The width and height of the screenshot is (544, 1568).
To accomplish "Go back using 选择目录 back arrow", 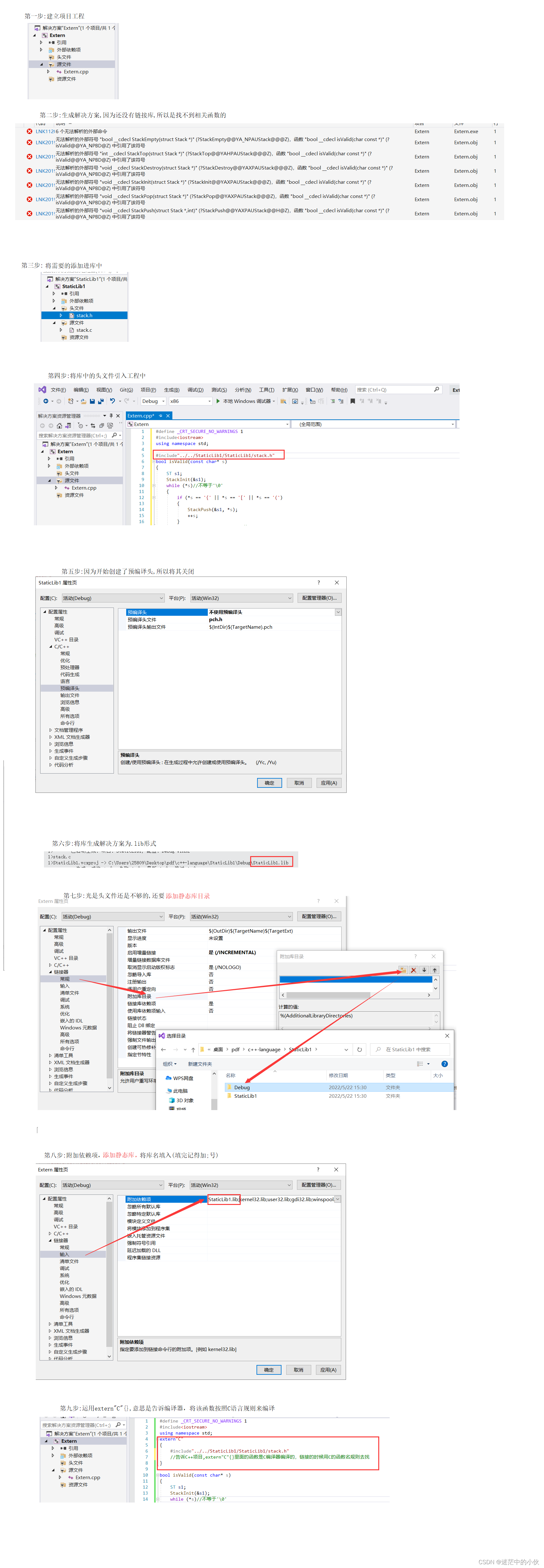I will point(163,1049).
